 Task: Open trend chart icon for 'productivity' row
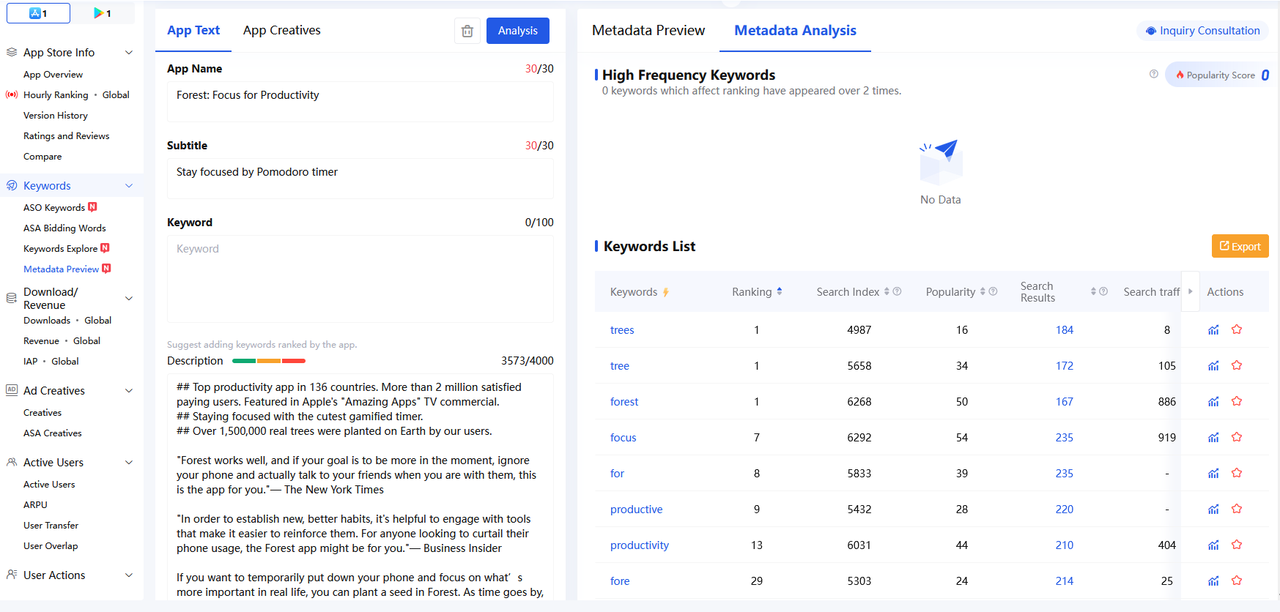(x=1213, y=546)
